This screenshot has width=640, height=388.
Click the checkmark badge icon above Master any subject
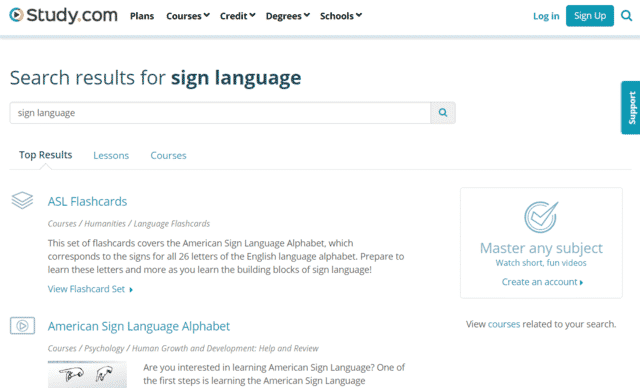[x=541, y=217]
